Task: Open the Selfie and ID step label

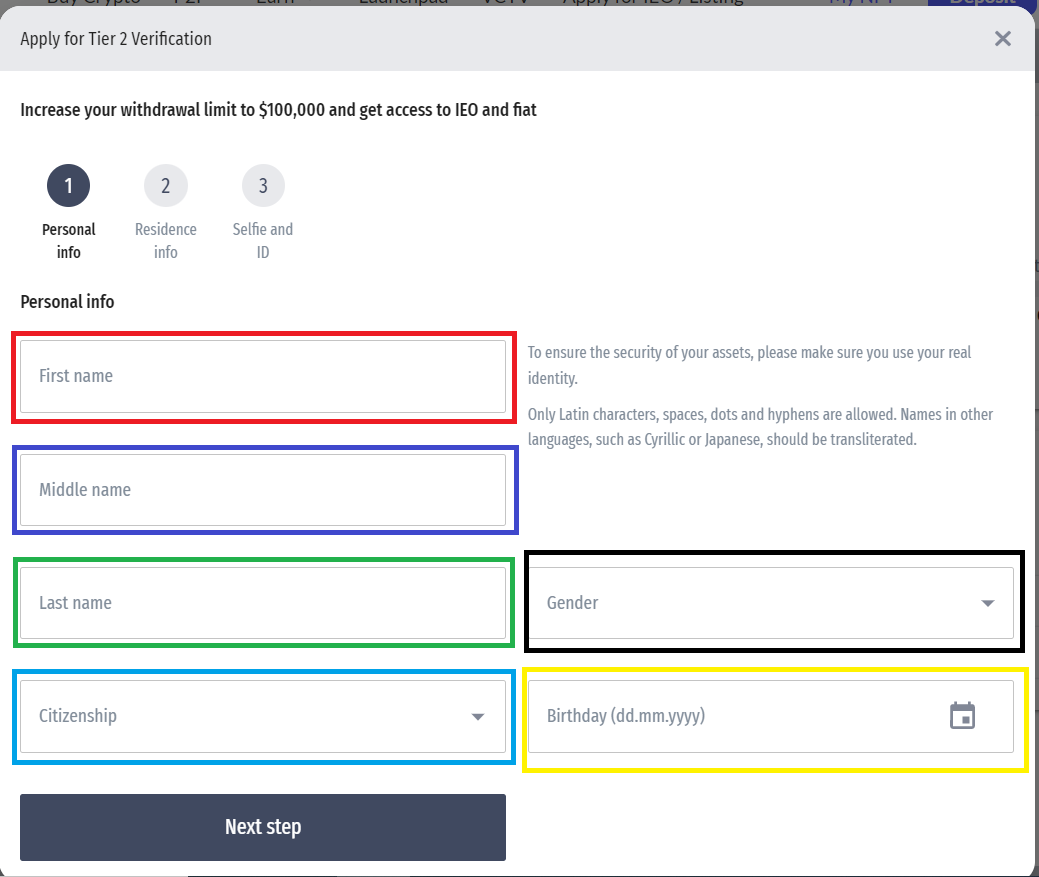Action: tap(263, 241)
